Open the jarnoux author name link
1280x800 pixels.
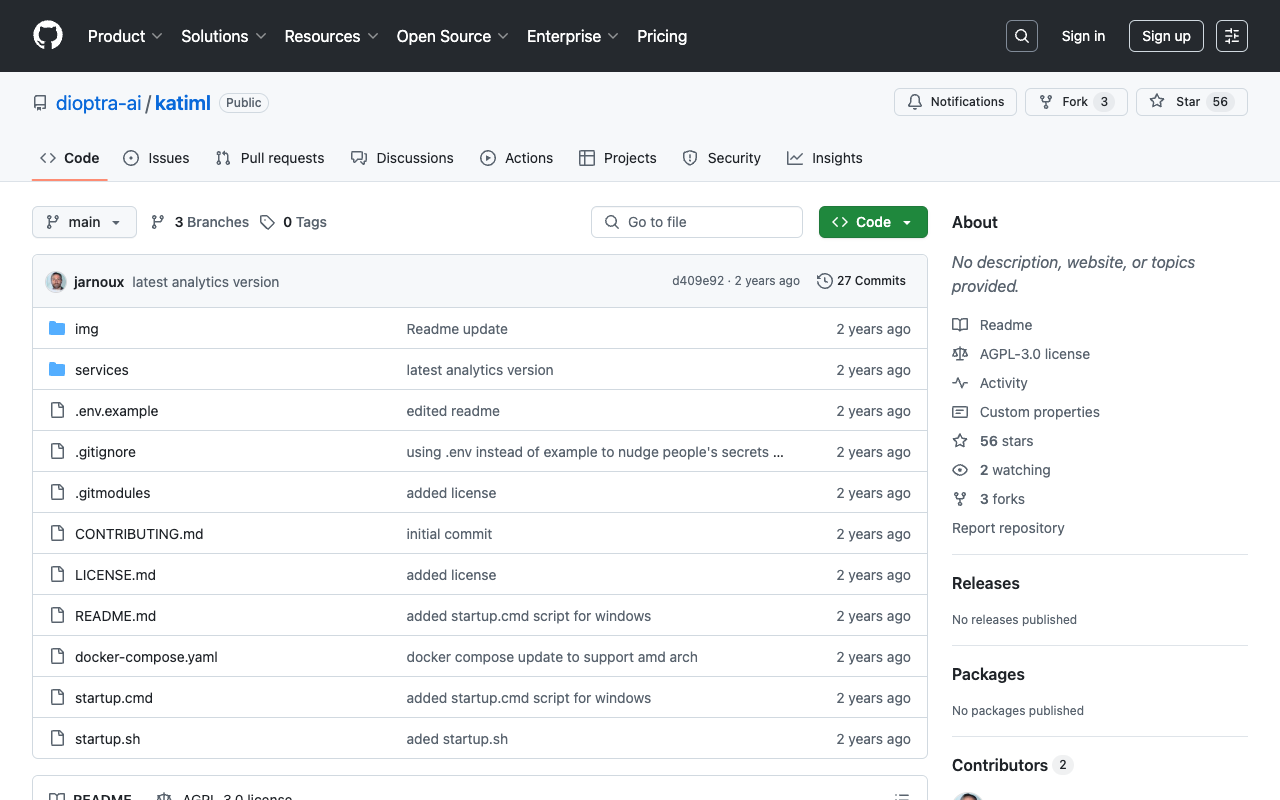[99, 282]
